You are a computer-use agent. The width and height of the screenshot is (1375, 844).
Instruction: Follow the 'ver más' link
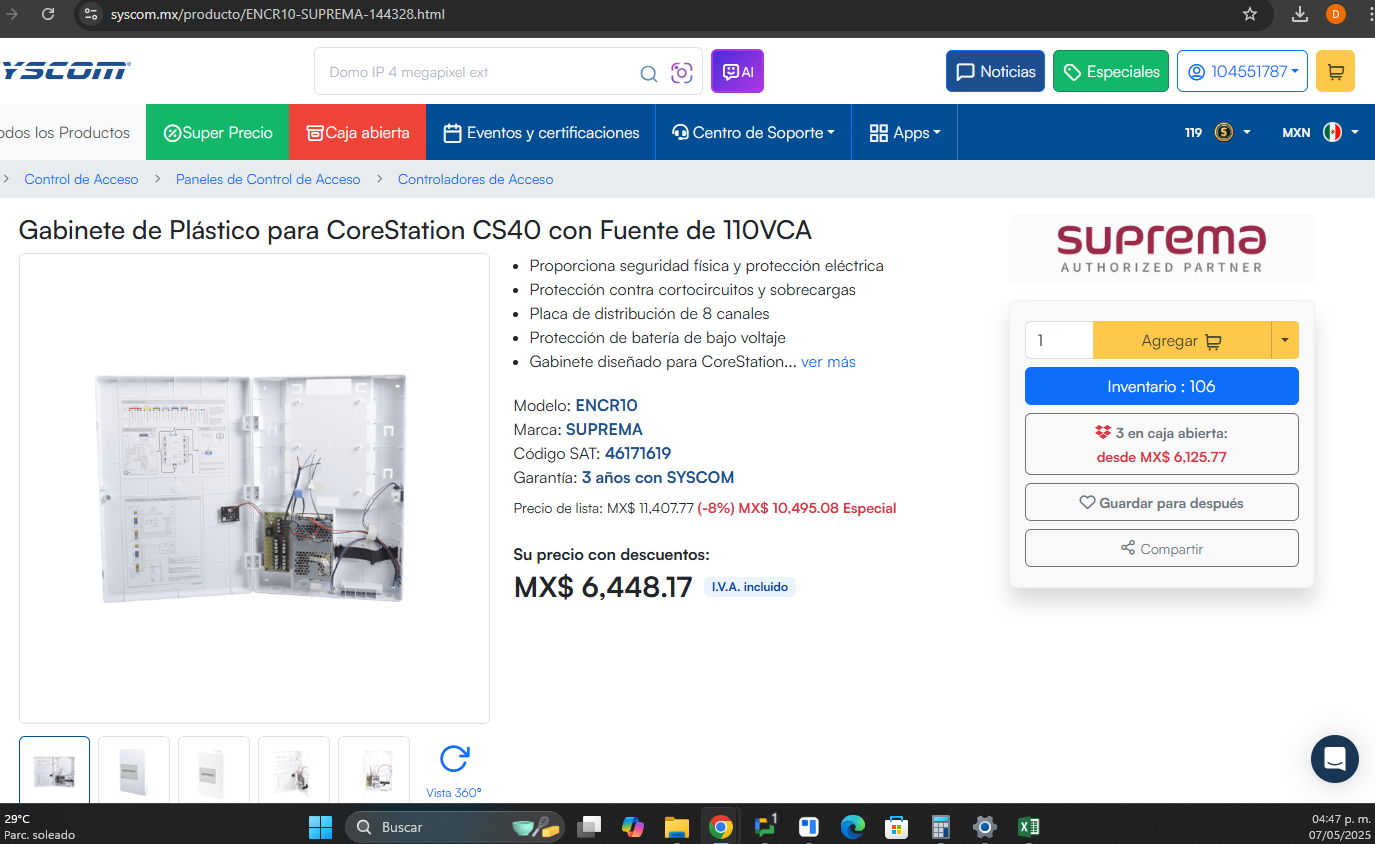[828, 362]
